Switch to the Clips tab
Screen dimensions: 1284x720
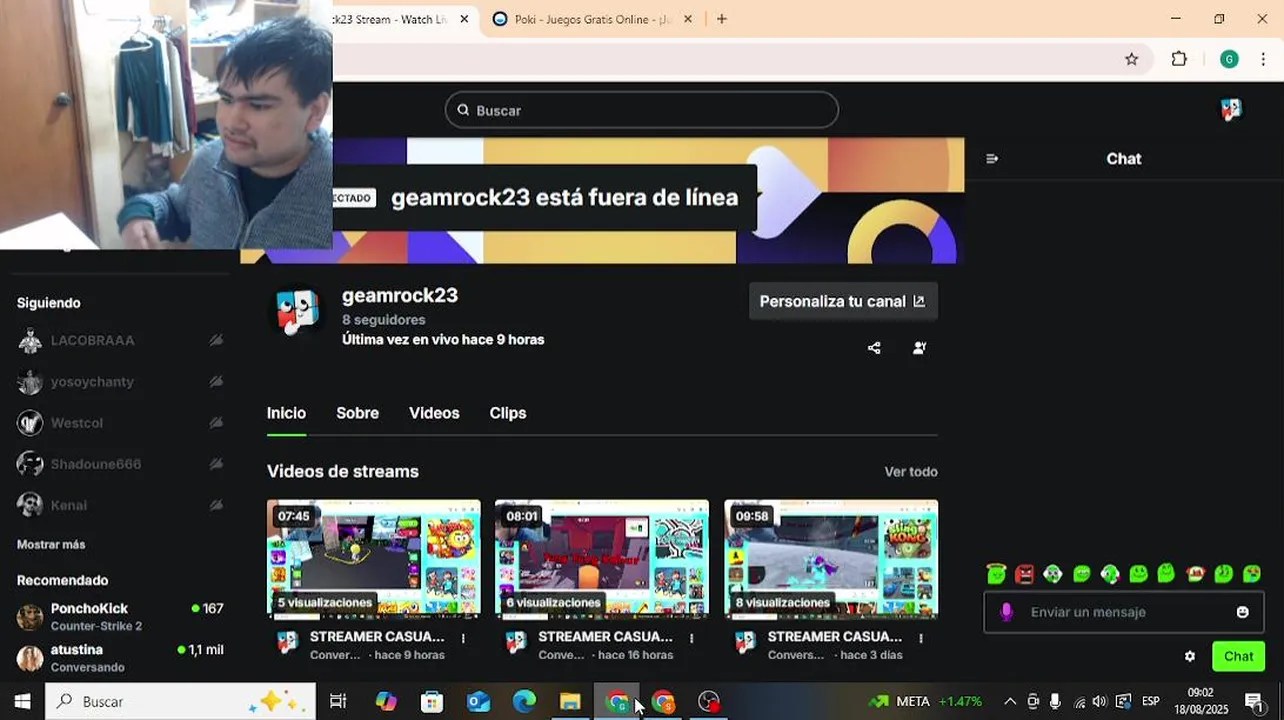(x=508, y=413)
